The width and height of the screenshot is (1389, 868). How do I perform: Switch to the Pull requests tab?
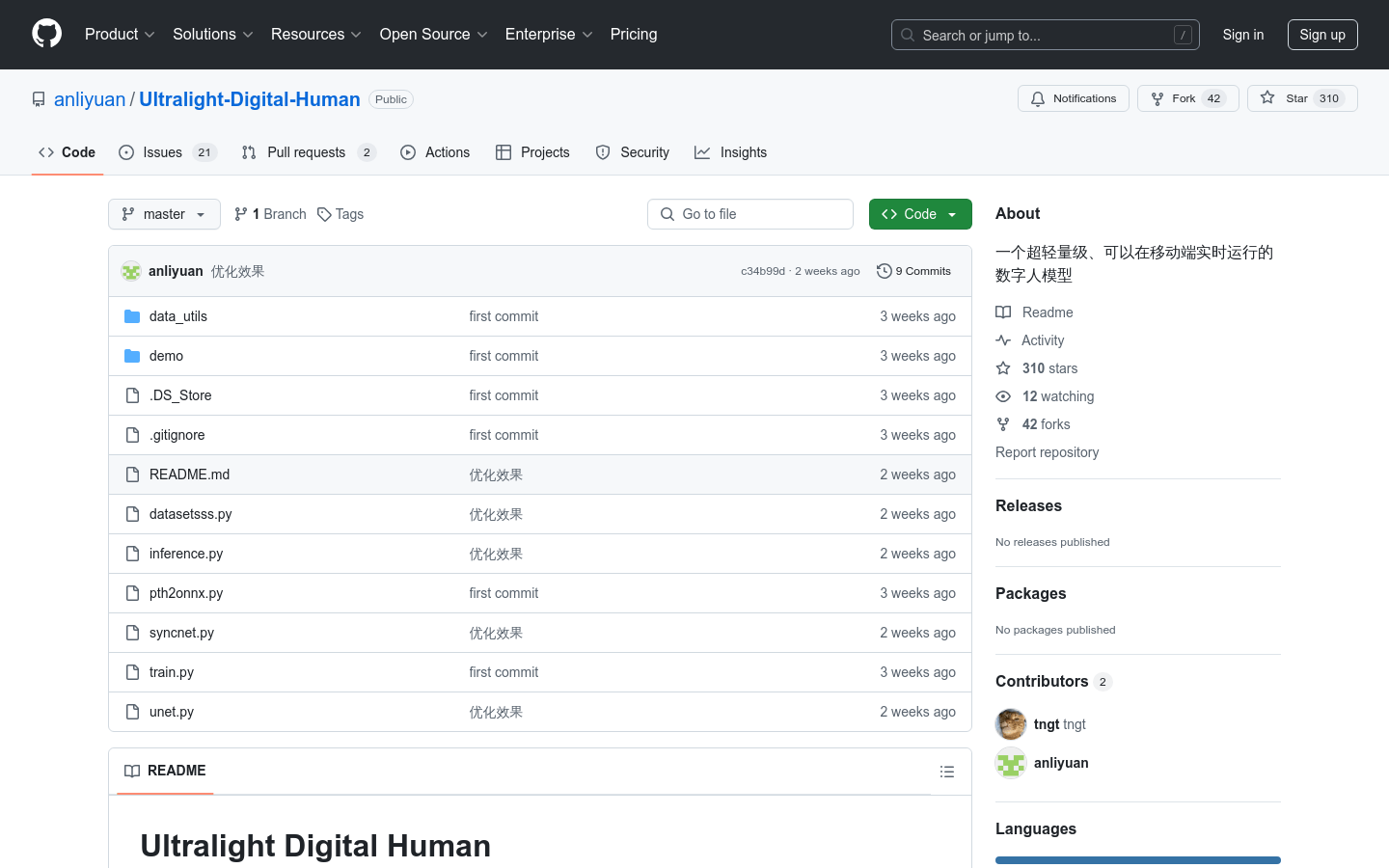(x=309, y=152)
